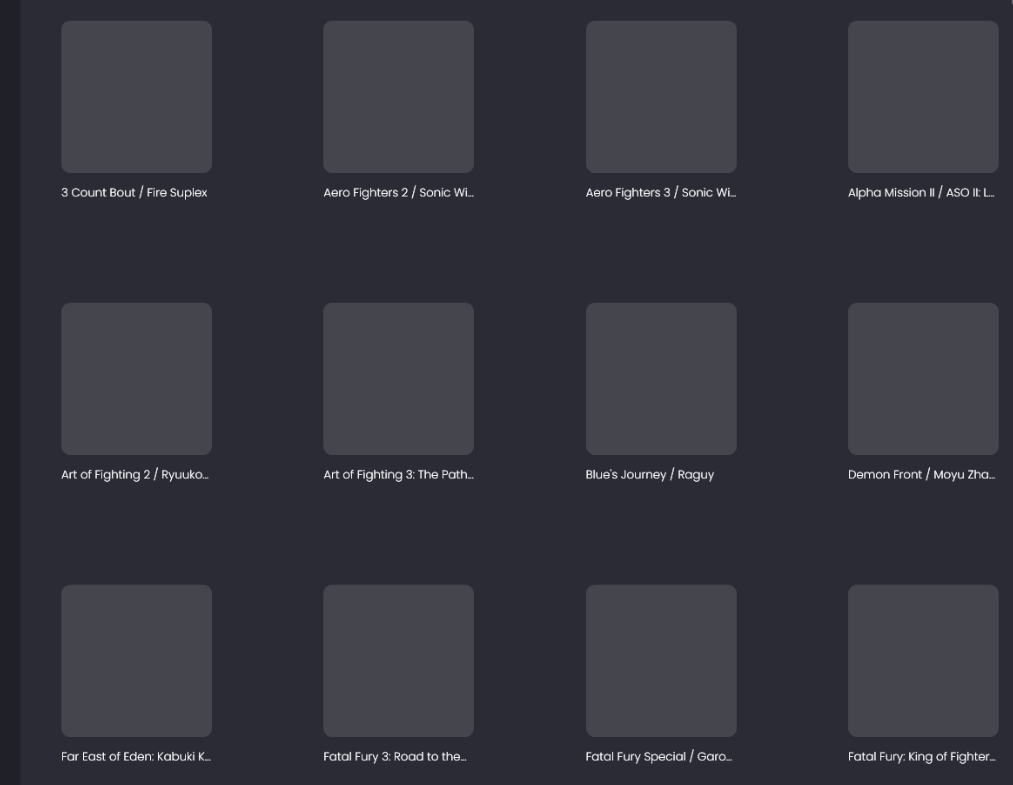The image size is (1013, 785).
Task: Select the Aero Fighters 2 cover placeholder
Action: coord(399,97)
